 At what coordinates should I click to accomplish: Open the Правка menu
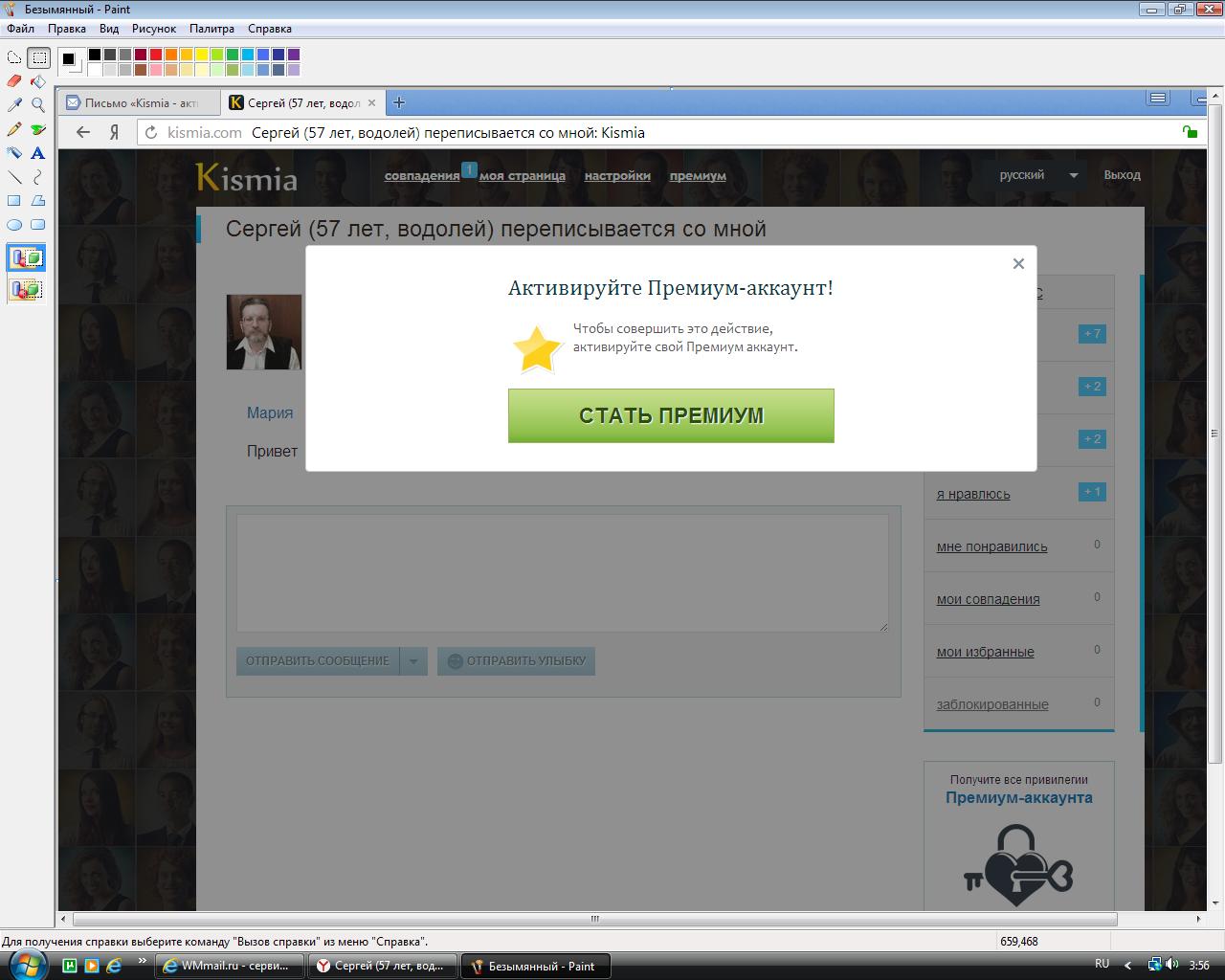(x=67, y=29)
